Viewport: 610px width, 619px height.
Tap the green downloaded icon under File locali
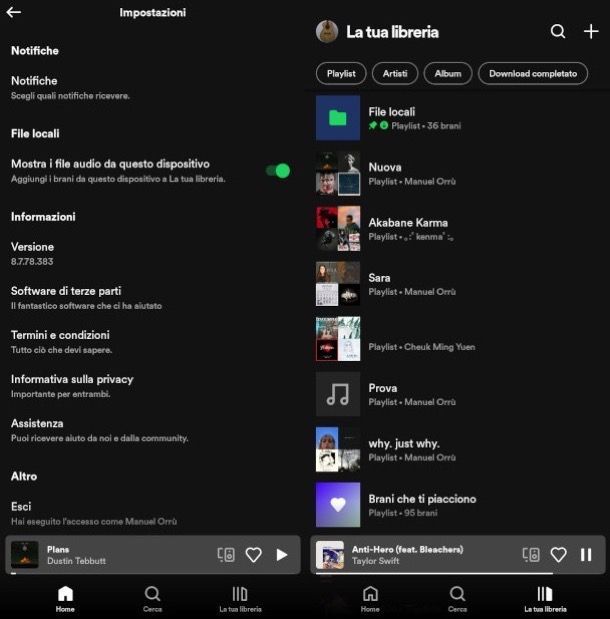(384, 126)
